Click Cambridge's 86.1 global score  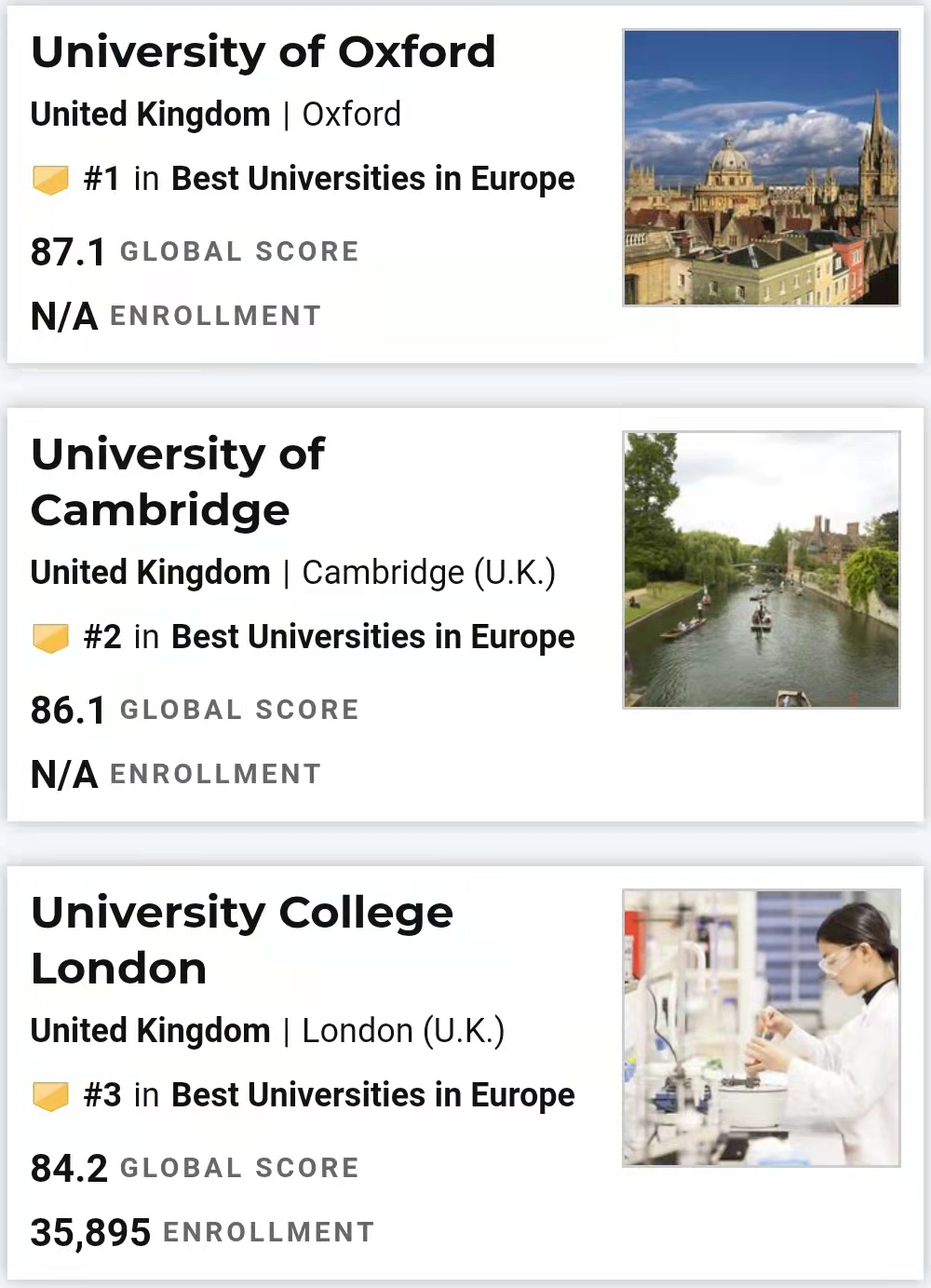(69, 711)
